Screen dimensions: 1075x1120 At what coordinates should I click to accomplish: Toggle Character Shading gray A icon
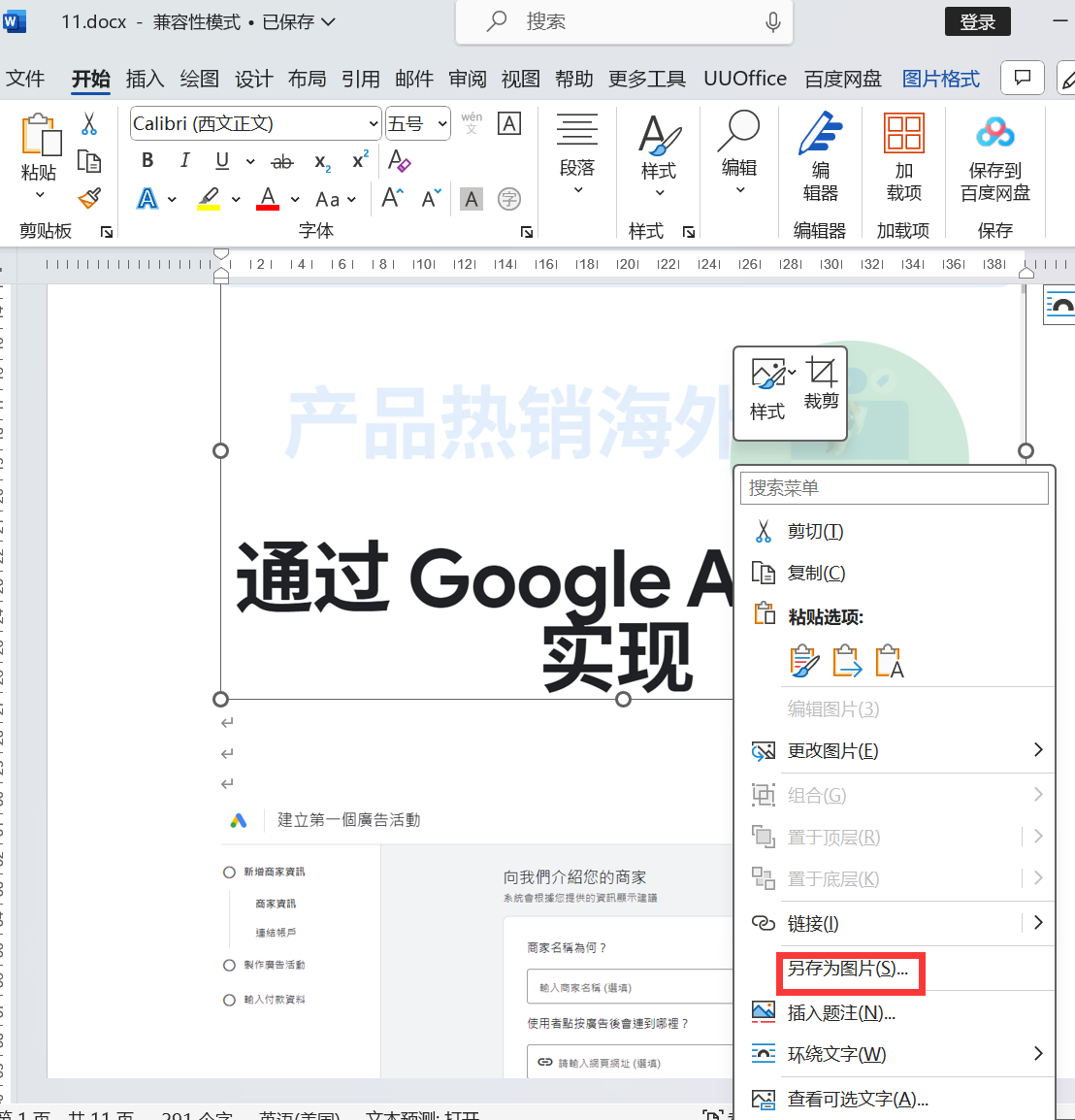click(472, 199)
